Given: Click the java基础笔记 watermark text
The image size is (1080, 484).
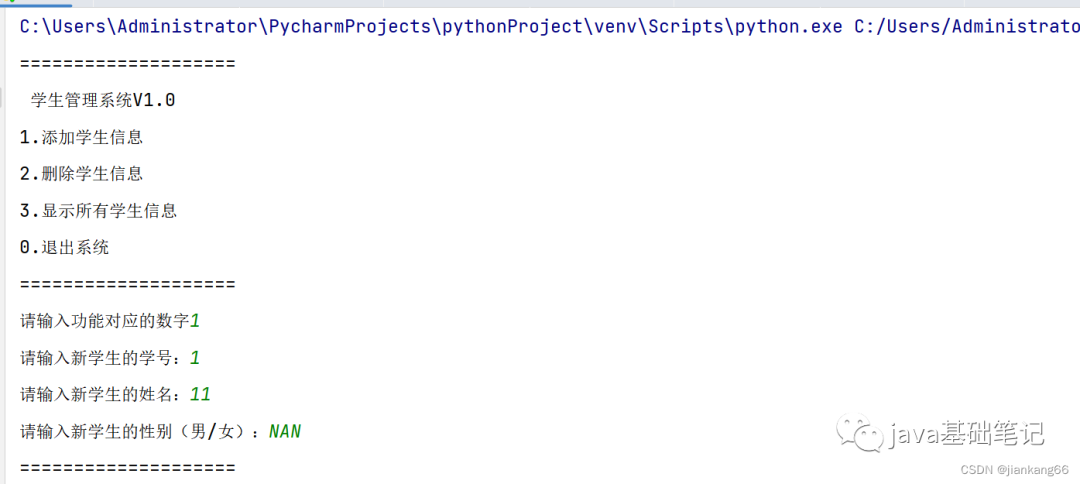Looking at the screenshot, I should 966,434.
